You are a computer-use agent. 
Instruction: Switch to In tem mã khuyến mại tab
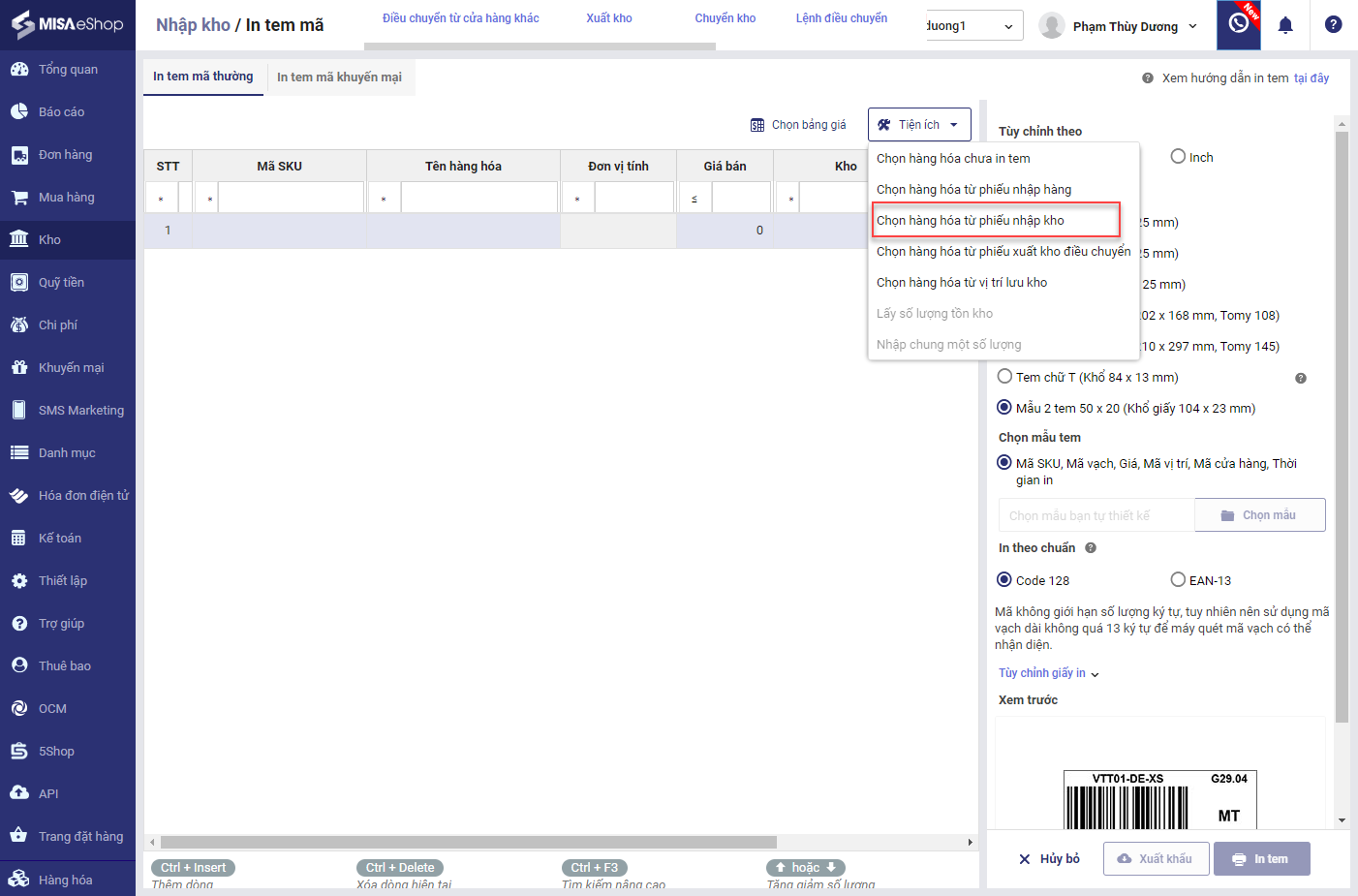[339, 77]
